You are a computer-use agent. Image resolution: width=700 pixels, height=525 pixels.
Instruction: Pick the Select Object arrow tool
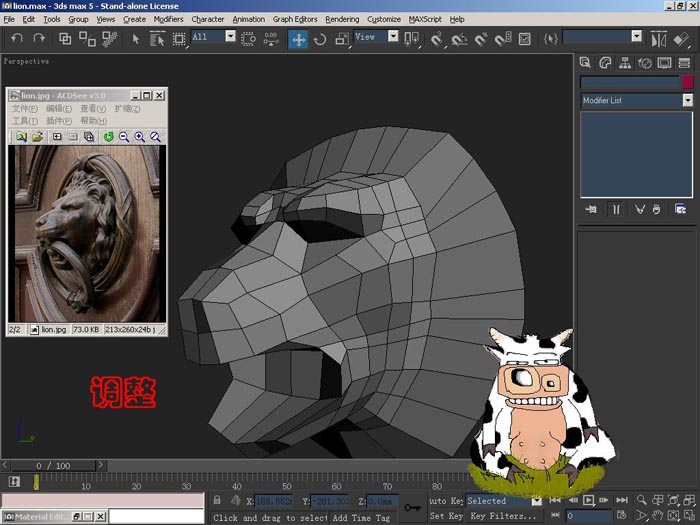(x=136, y=39)
